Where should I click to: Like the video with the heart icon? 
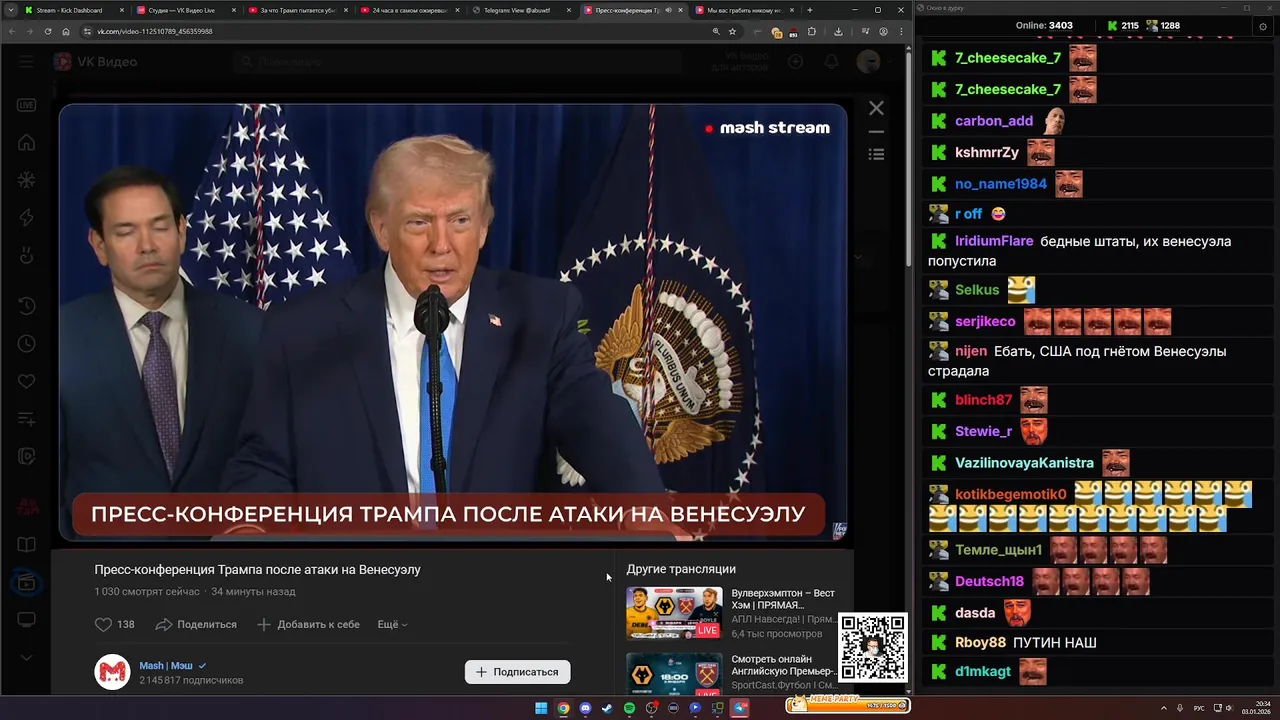click(103, 624)
